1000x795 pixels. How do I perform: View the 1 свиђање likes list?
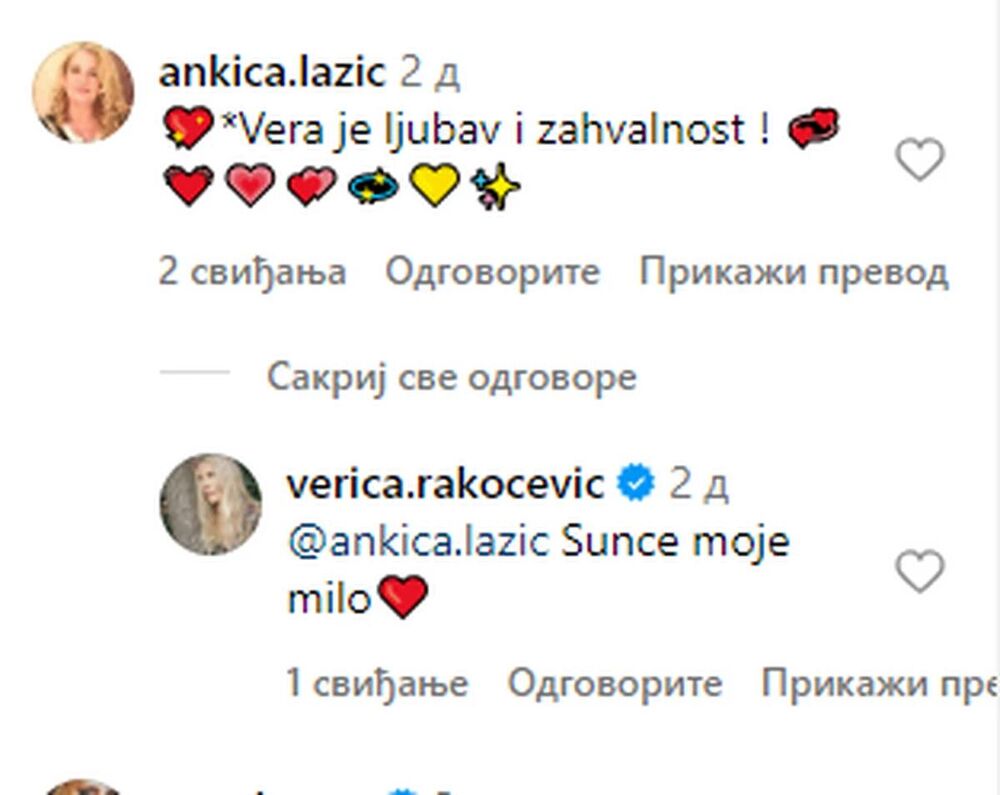(378, 683)
